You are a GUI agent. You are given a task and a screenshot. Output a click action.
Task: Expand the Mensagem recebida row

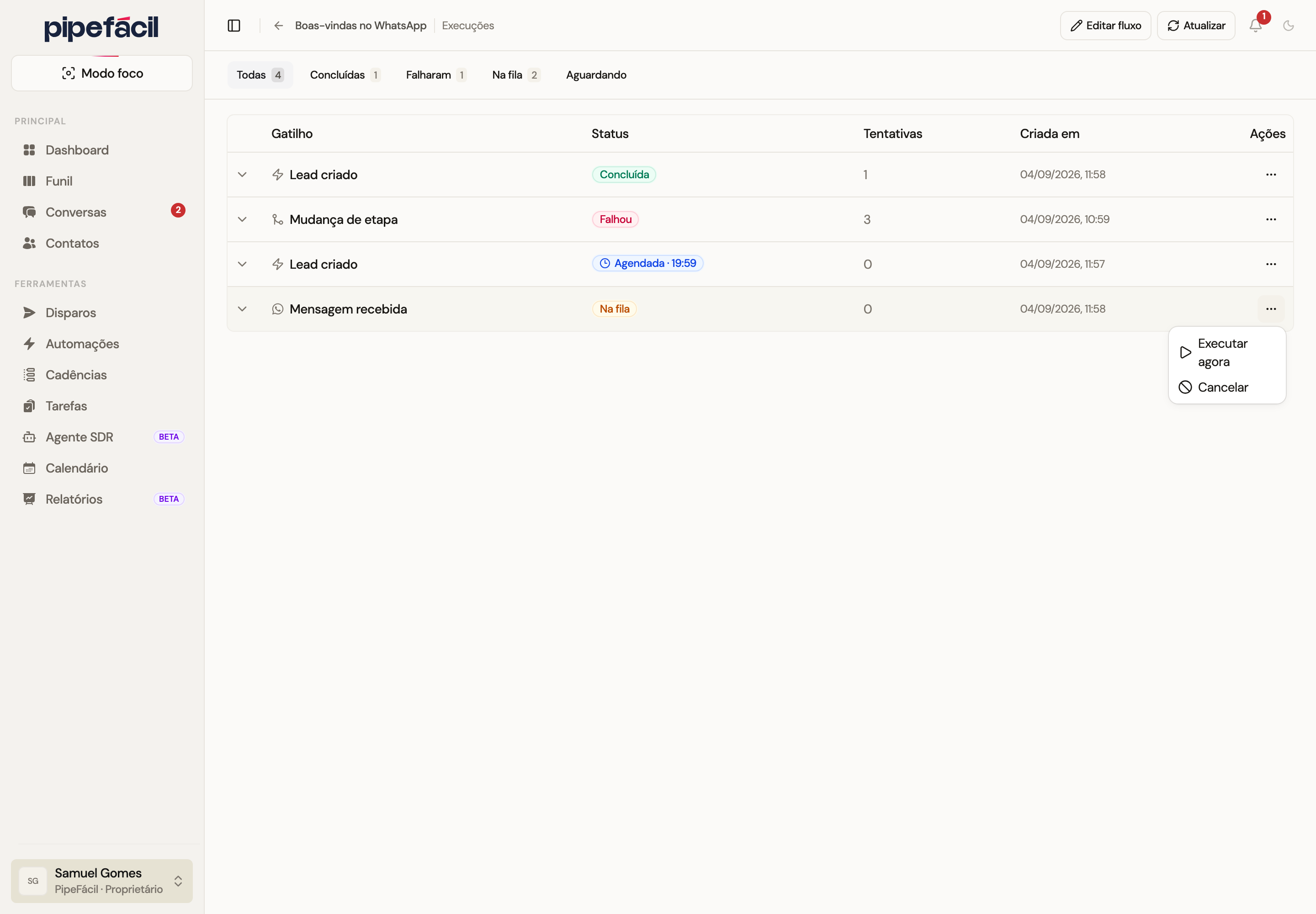(x=242, y=308)
